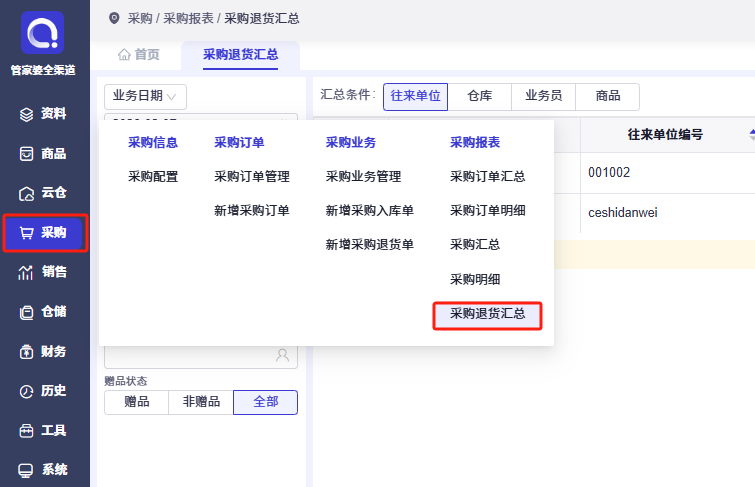Open the 仓储 sidebar module icon
Viewport: 755px width, 487px height.
tap(26, 312)
